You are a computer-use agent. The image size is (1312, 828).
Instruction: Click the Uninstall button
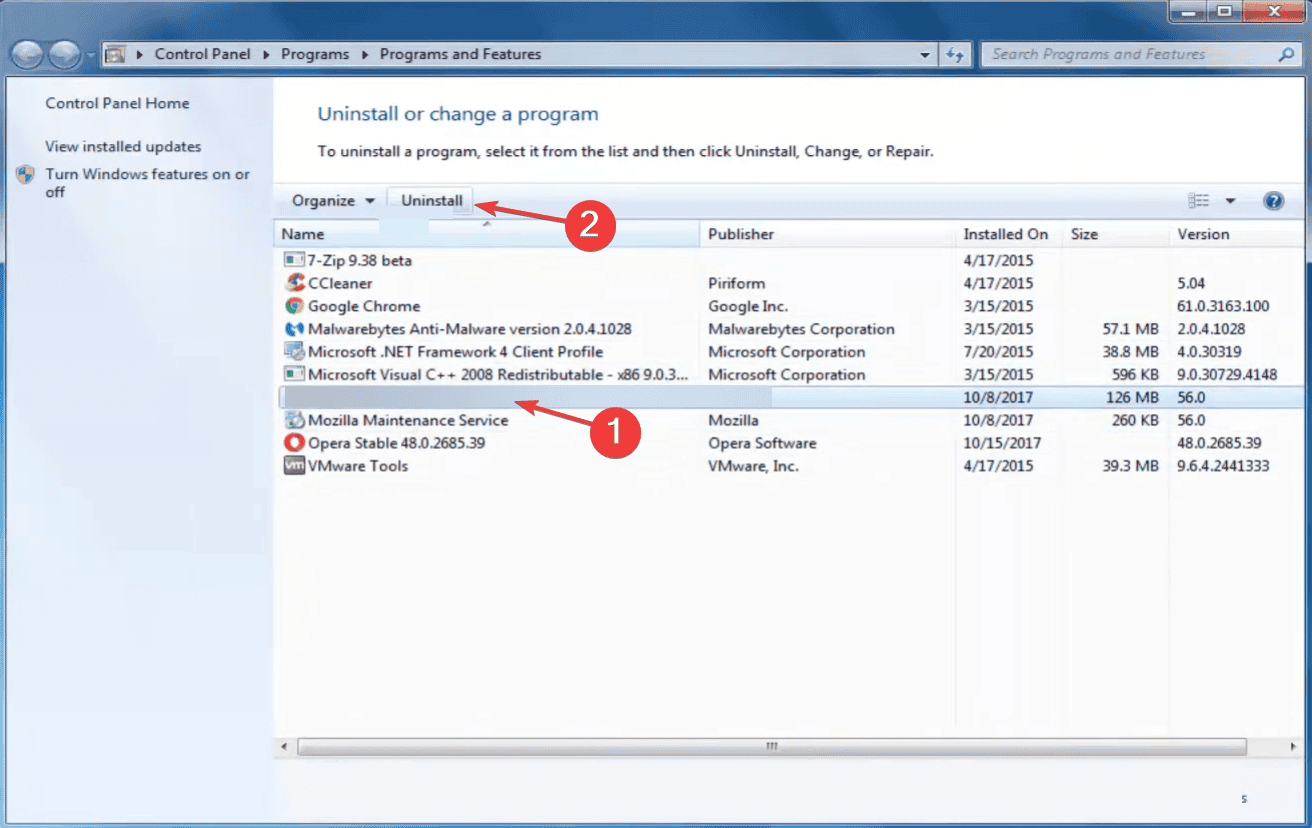click(x=432, y=201)
